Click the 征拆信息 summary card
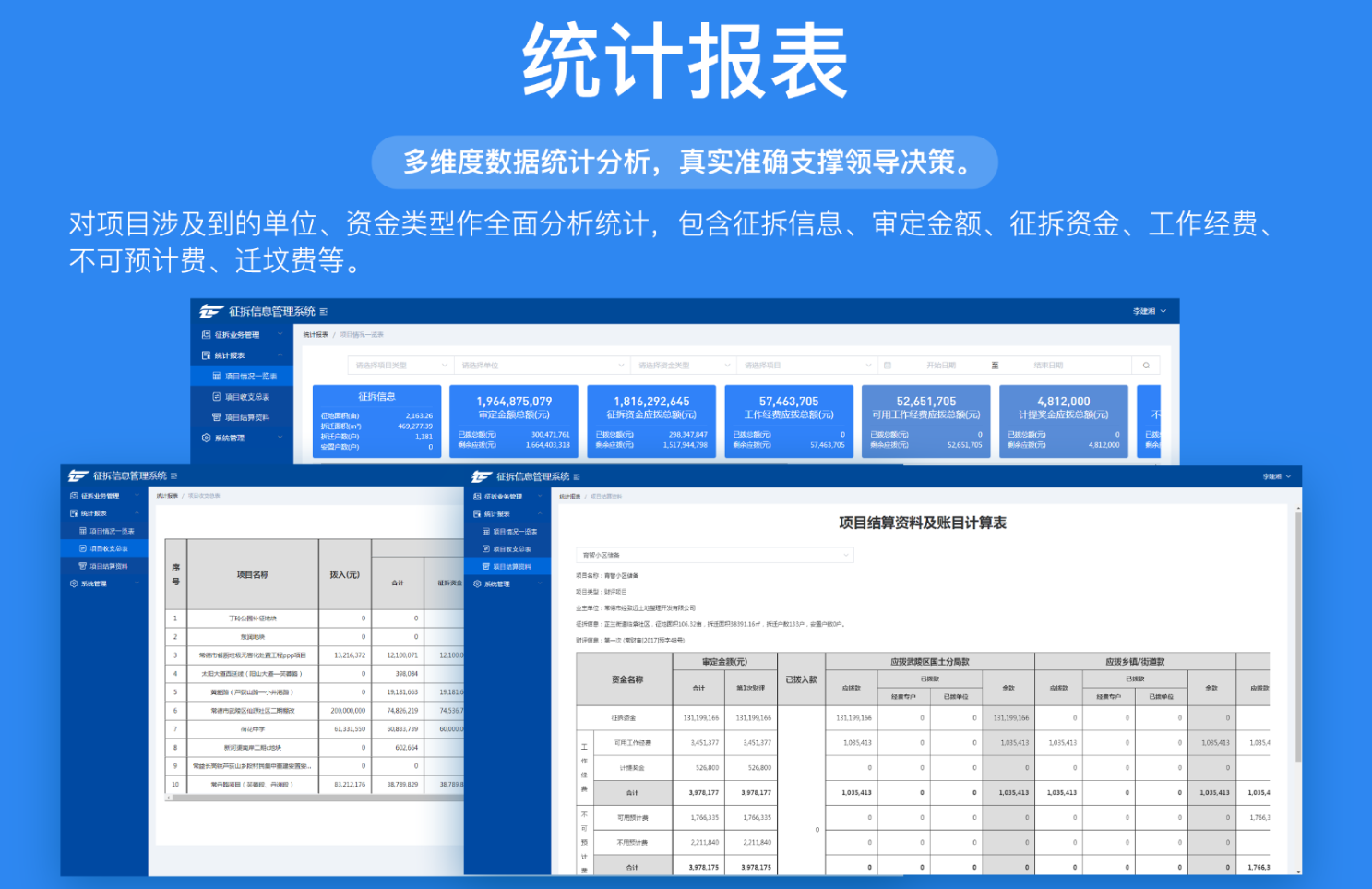 [376, 420]
